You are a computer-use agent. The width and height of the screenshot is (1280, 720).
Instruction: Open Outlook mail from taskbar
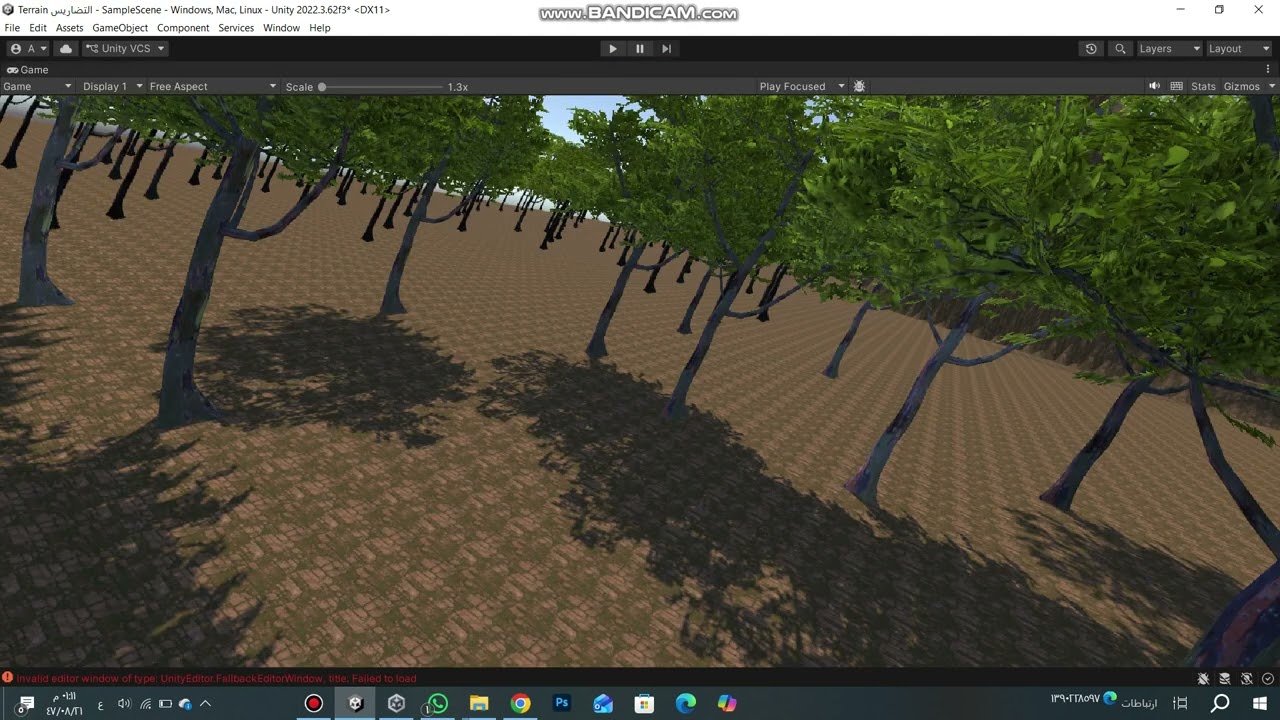603,703
